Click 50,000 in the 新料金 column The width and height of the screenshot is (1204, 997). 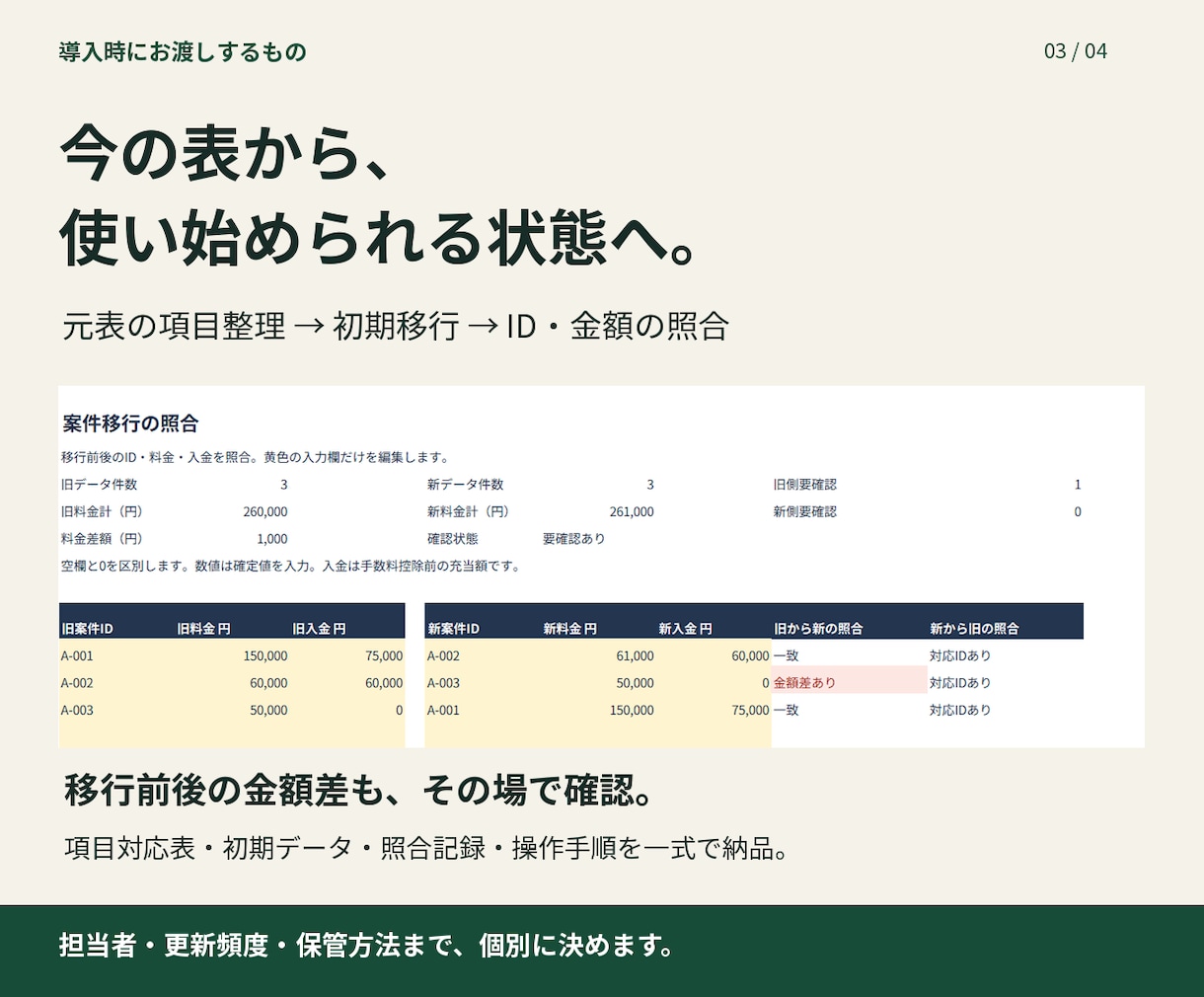click(x=635, y=683)
